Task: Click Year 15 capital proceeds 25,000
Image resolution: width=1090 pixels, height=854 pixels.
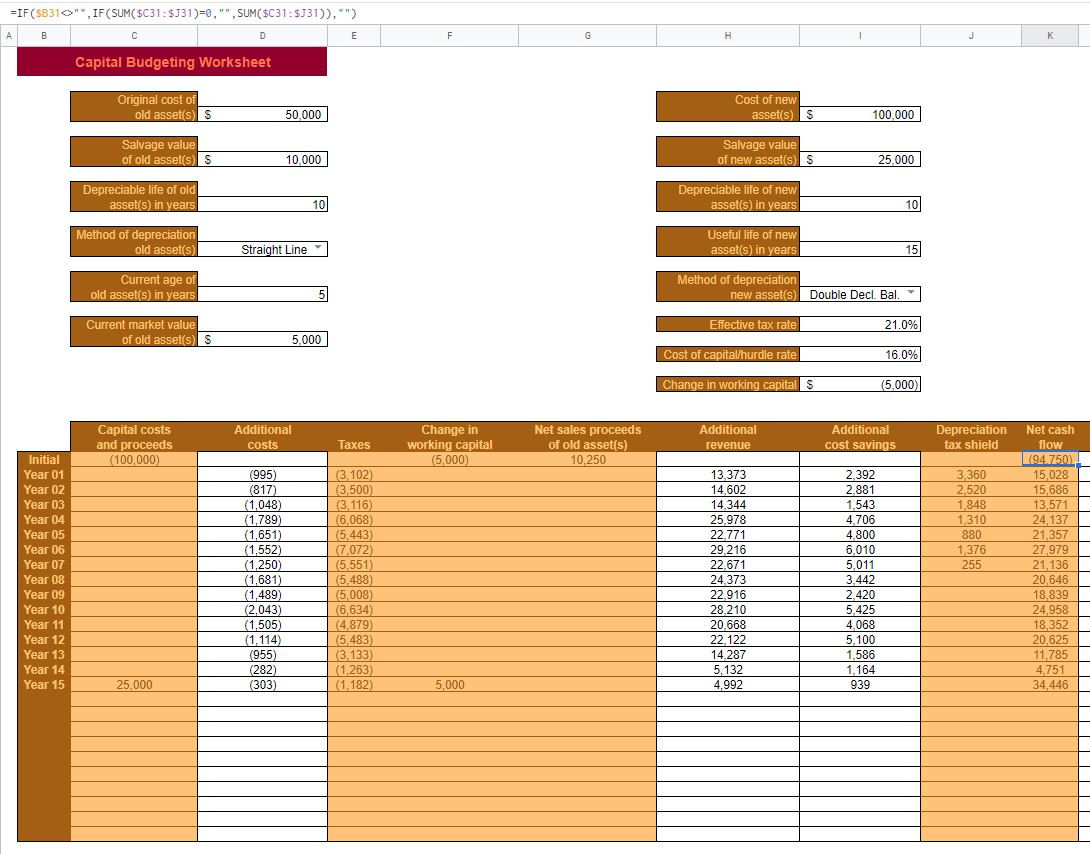Action: 134,685
